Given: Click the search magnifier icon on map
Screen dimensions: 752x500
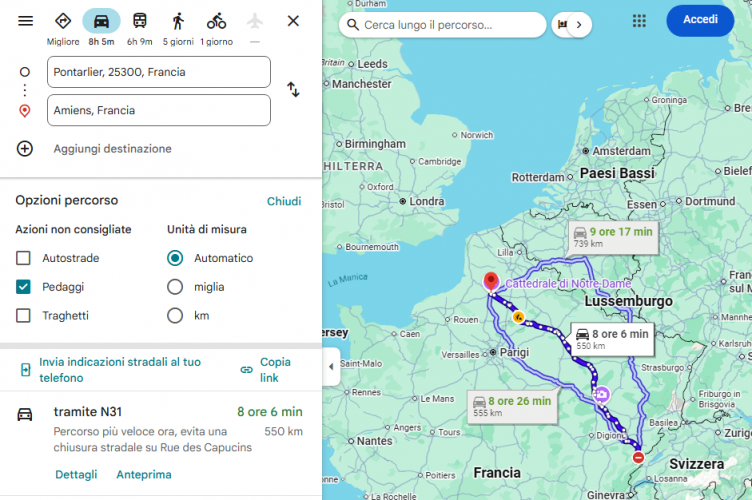Looking at the screenshot, I should pyautogui.click(x=352, y=24).
